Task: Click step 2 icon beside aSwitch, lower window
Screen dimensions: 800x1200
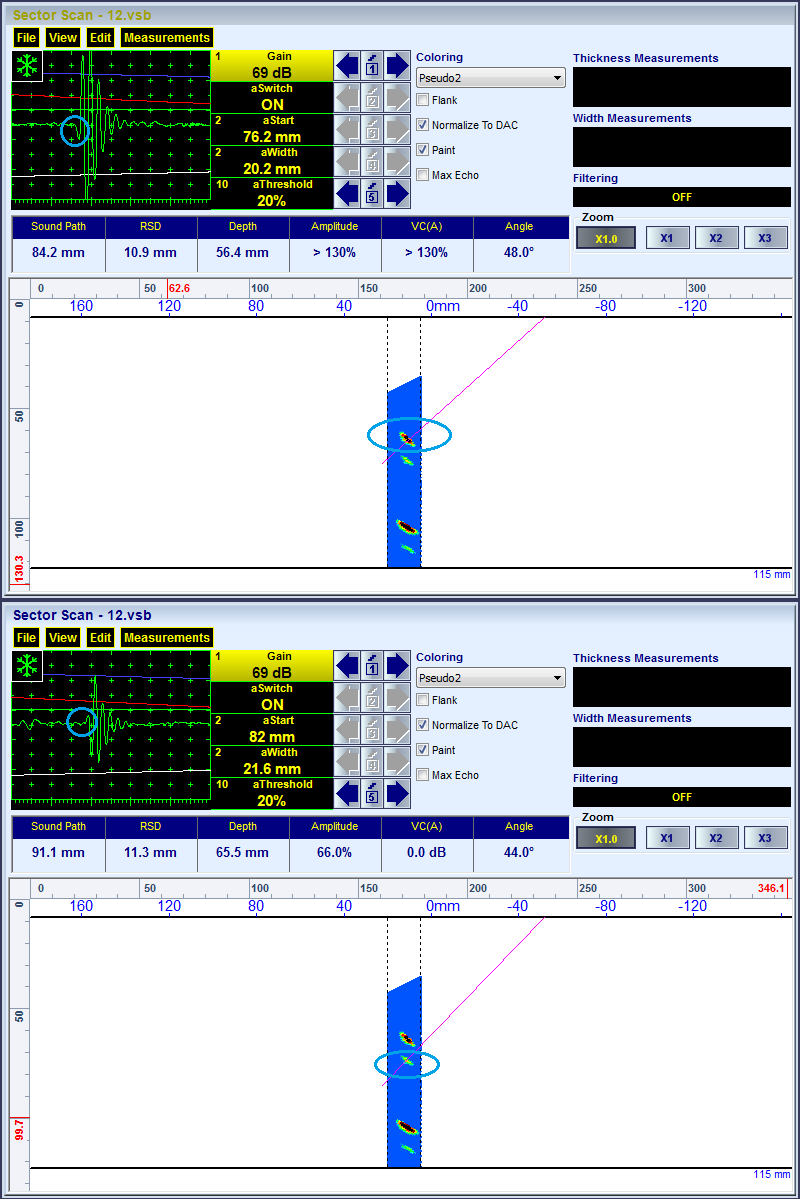Action: click(372, 698)
